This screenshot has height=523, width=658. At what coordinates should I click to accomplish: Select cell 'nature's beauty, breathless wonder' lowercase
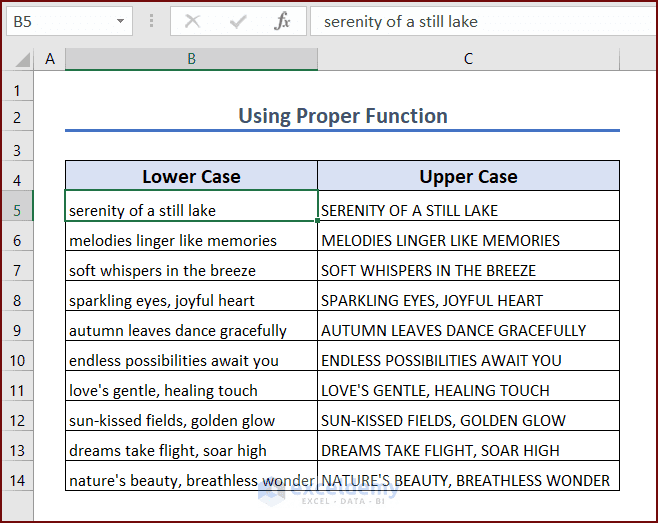point(191,476)
